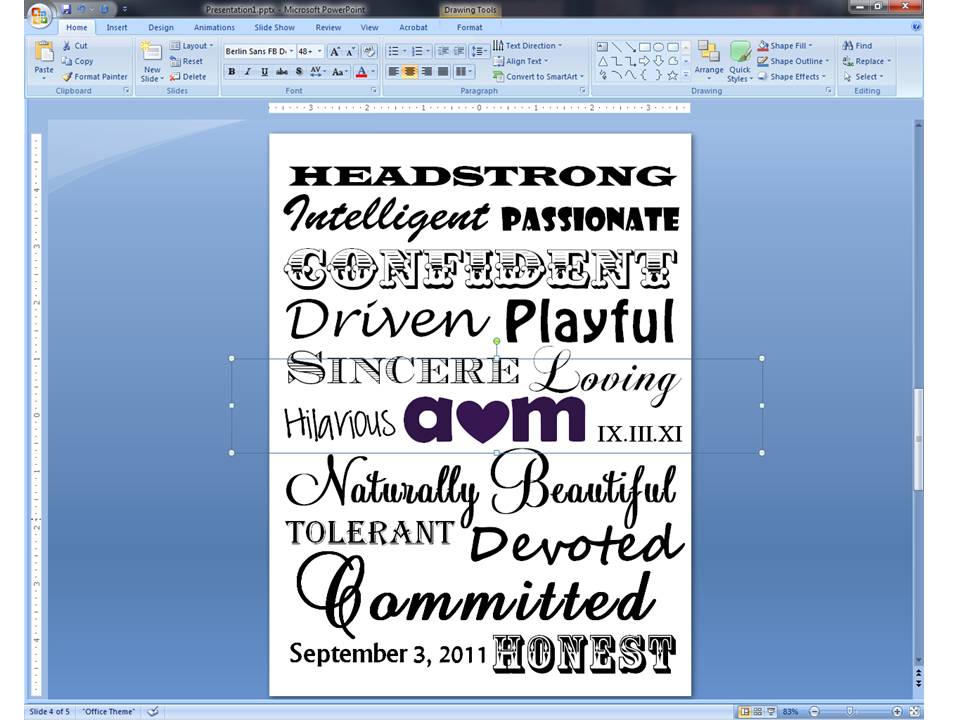Click the Find binoculars icon
Screen dimensions: 960x720
pyautogui.click(x=847, y=46)
